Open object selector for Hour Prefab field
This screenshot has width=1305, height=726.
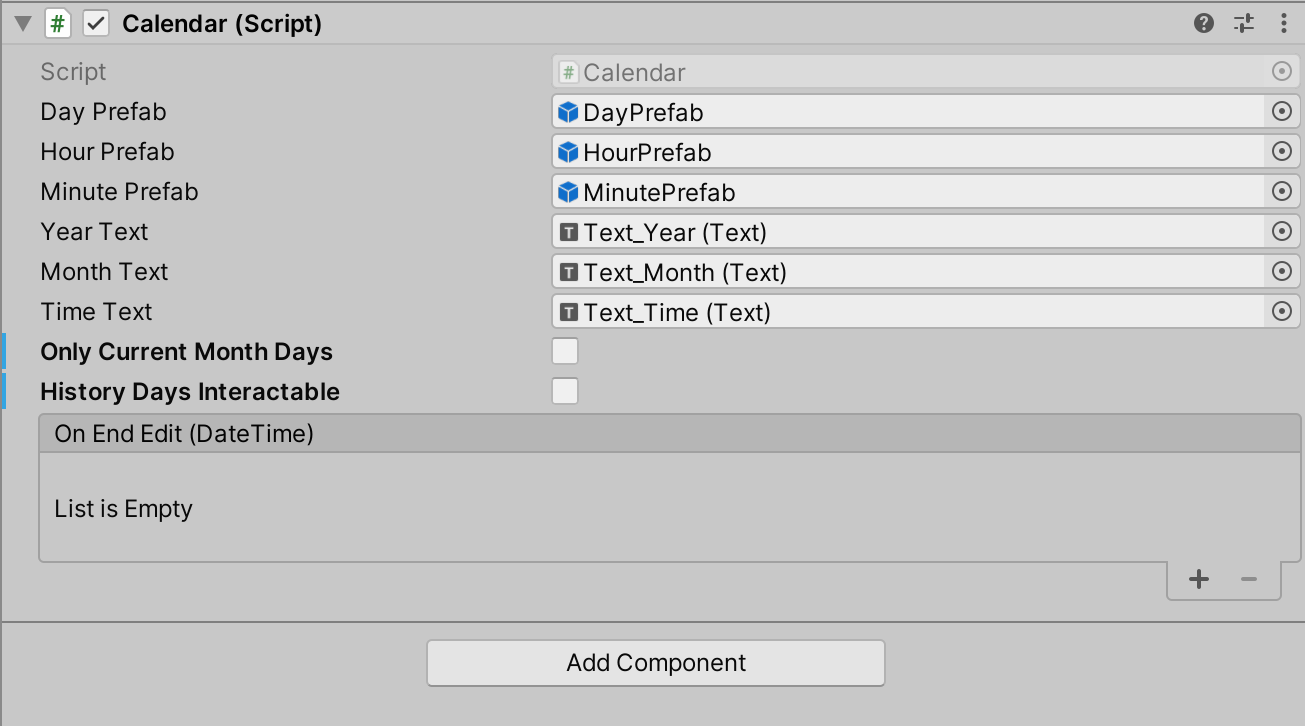click(x=1281, y=151)
